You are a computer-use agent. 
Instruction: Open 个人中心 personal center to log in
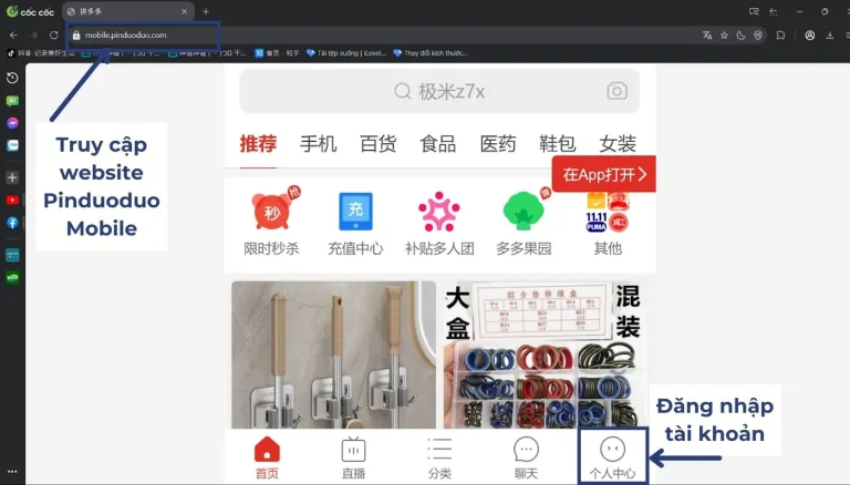[613, 458]
